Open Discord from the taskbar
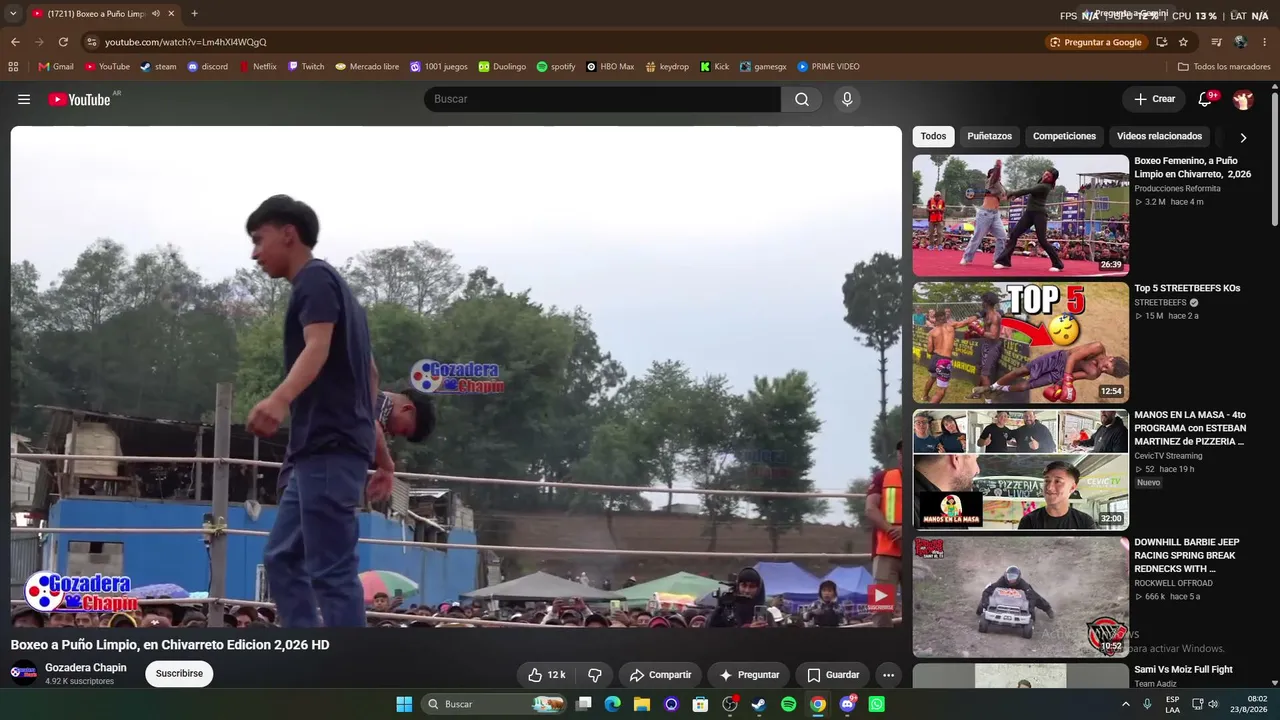This screenshot has width=1280, height=720. click(x=848, y=704)
